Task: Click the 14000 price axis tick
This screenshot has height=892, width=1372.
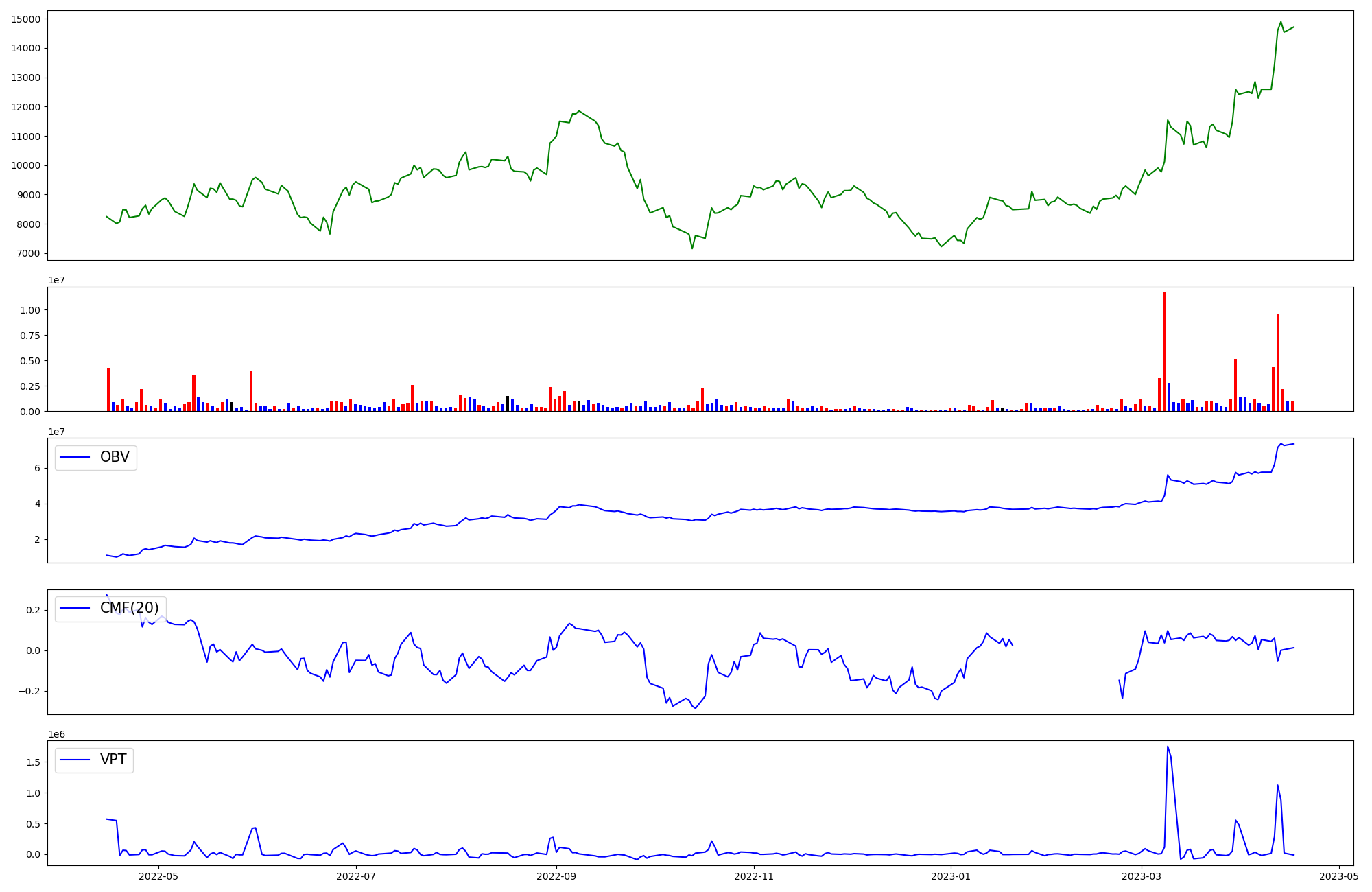Action: [25, 48]
